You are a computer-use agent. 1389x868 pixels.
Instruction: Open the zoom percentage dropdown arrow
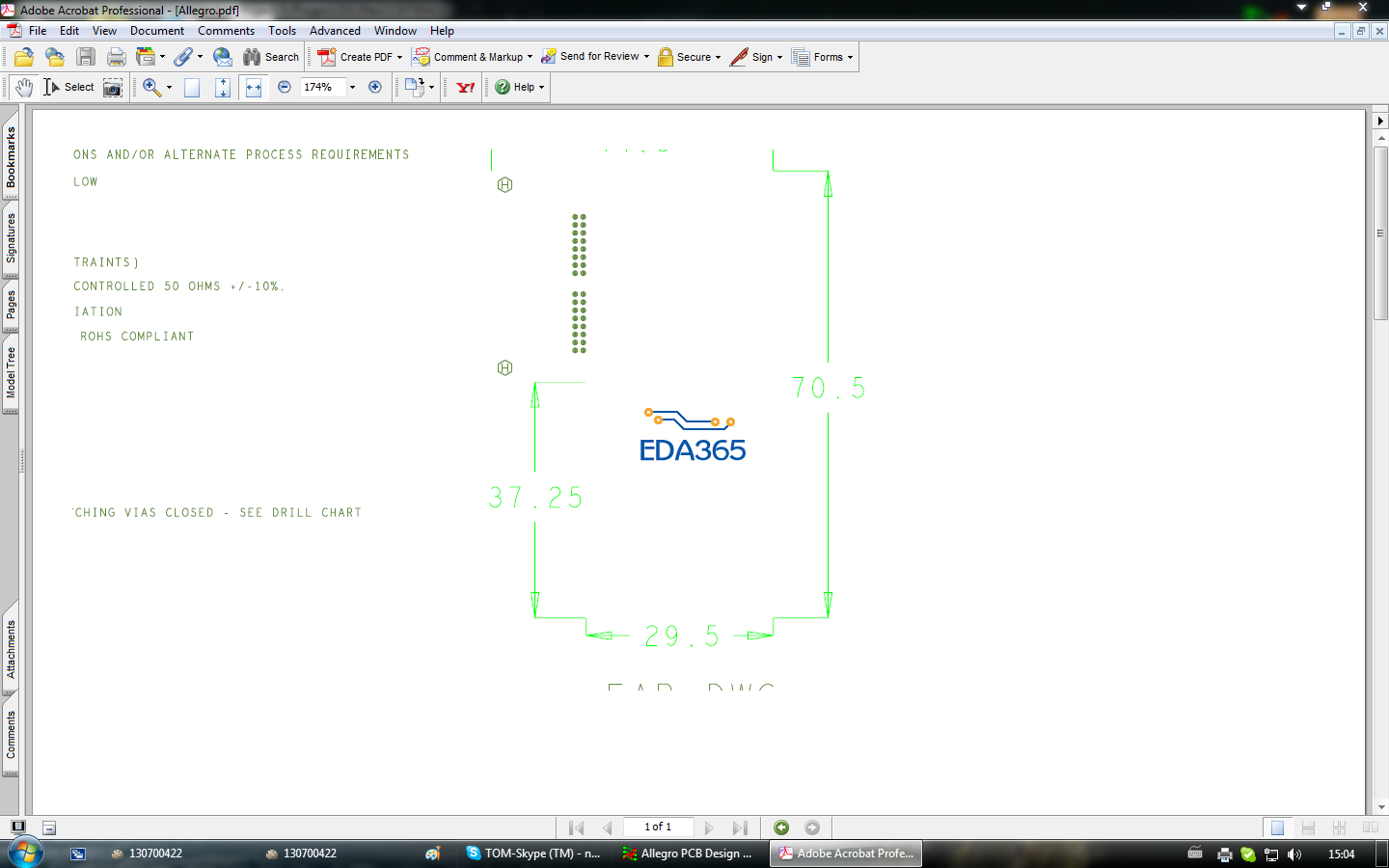pos(352,87)
